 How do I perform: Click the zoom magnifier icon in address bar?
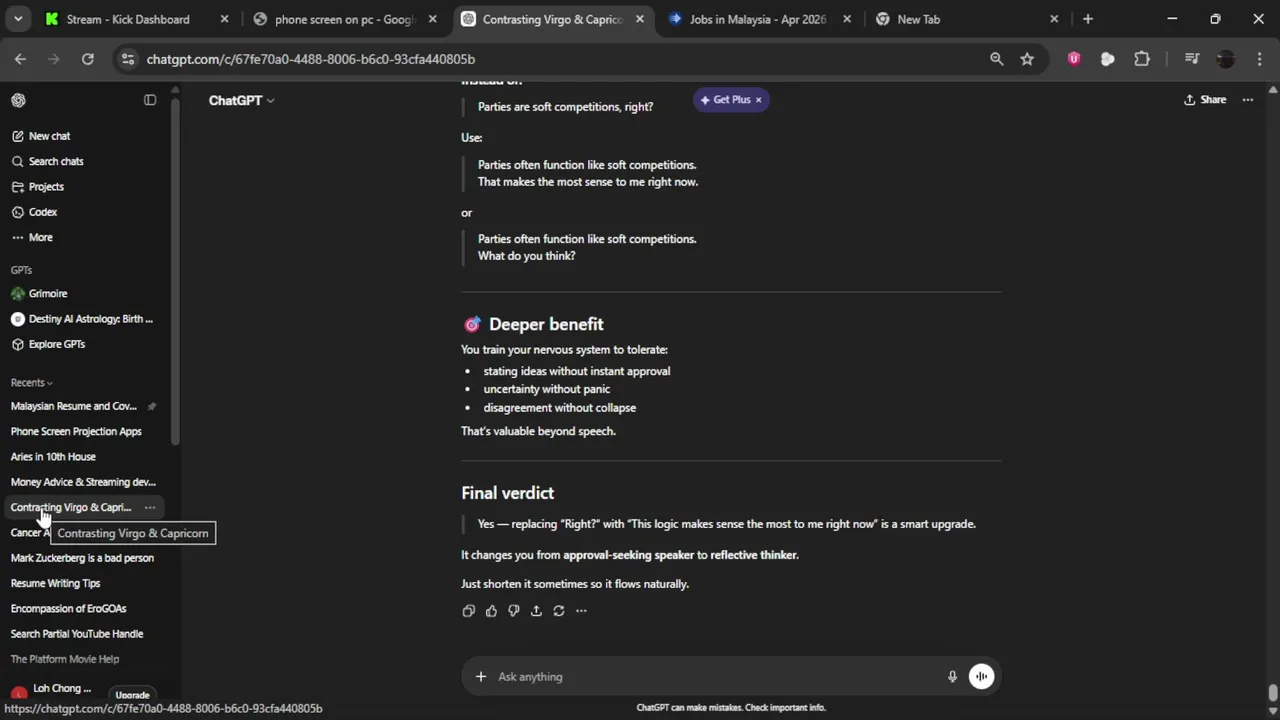pyautogui.click(x=996, y=59)
